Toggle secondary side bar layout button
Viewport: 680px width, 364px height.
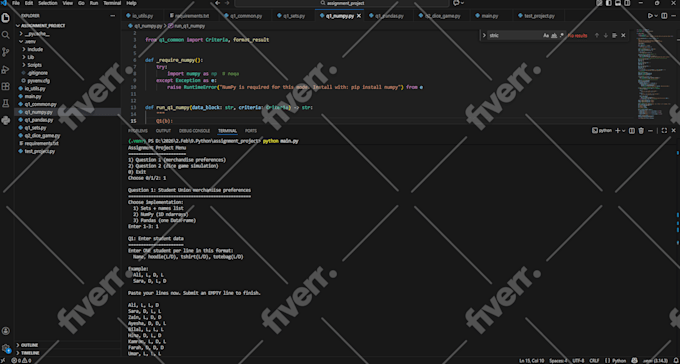(627, 3)
